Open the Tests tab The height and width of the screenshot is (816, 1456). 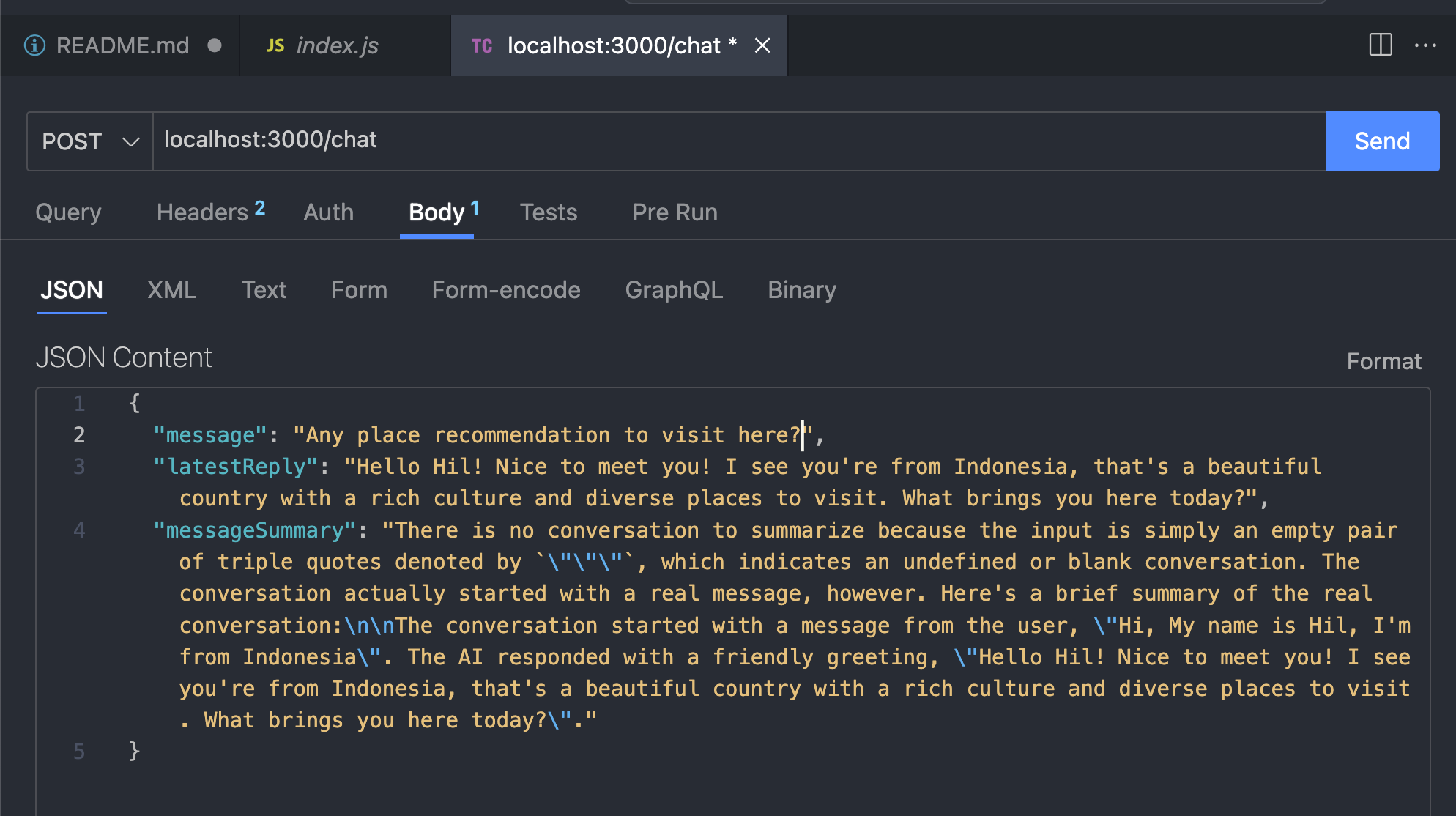coord(549,212)
